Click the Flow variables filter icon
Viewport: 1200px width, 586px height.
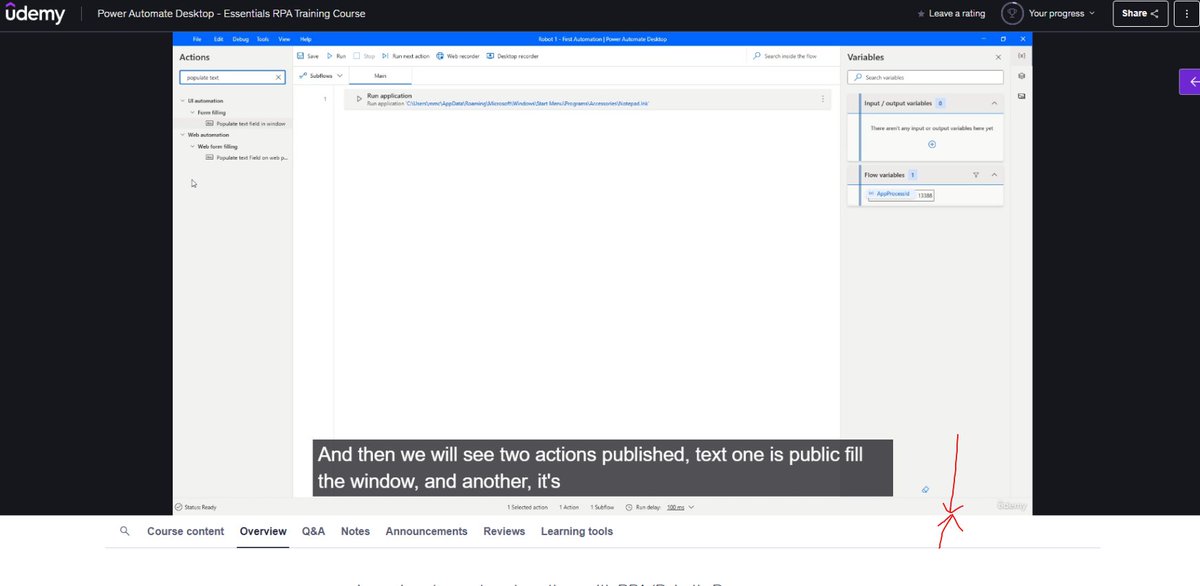click(976, 175)
